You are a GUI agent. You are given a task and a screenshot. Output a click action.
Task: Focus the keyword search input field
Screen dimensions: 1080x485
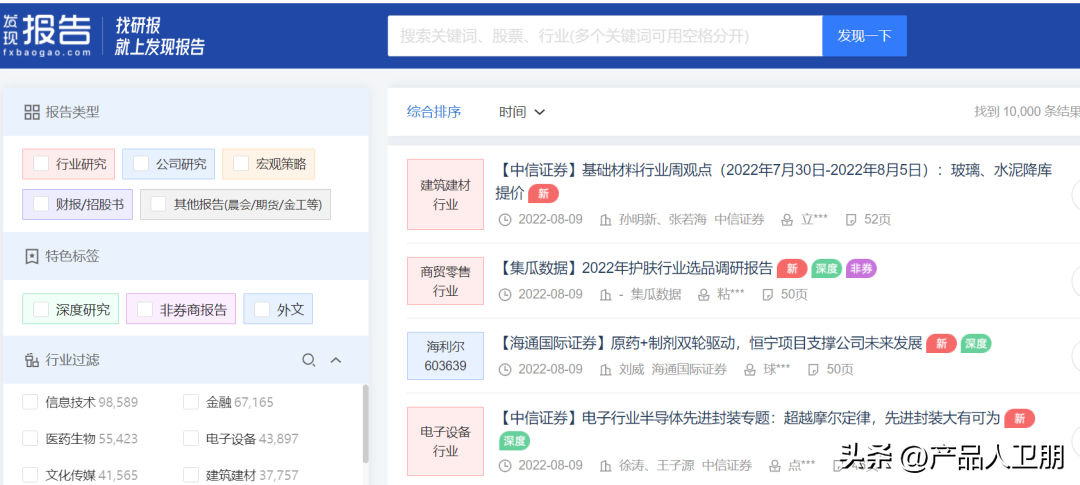point(605,36)
